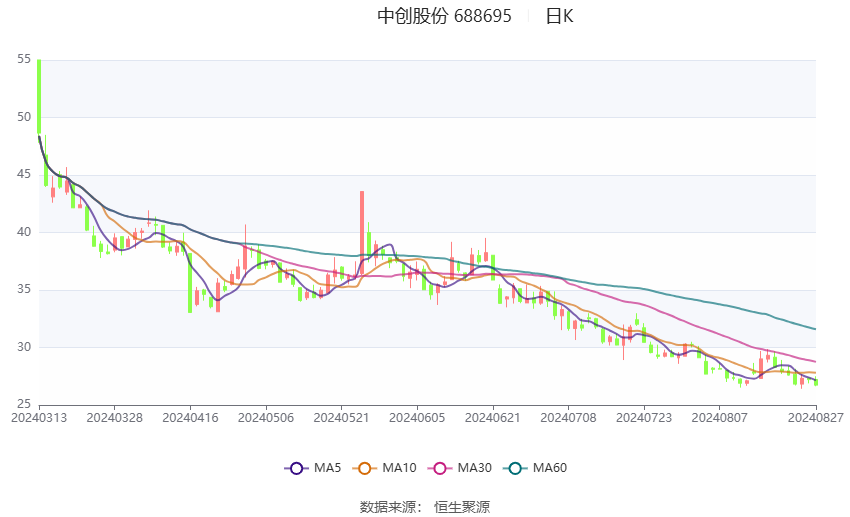850x517 pixels.
Task: Click the chart title 中创股份 688695
Action: 444,16
